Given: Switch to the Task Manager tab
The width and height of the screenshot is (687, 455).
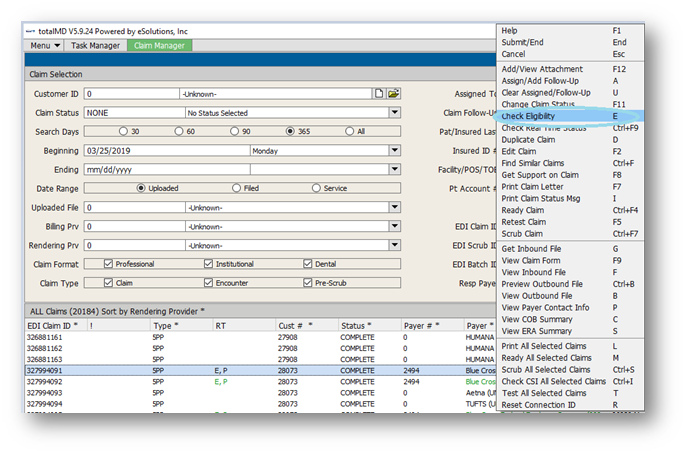Looking at the screenshot, I should (x=96, y=46).
